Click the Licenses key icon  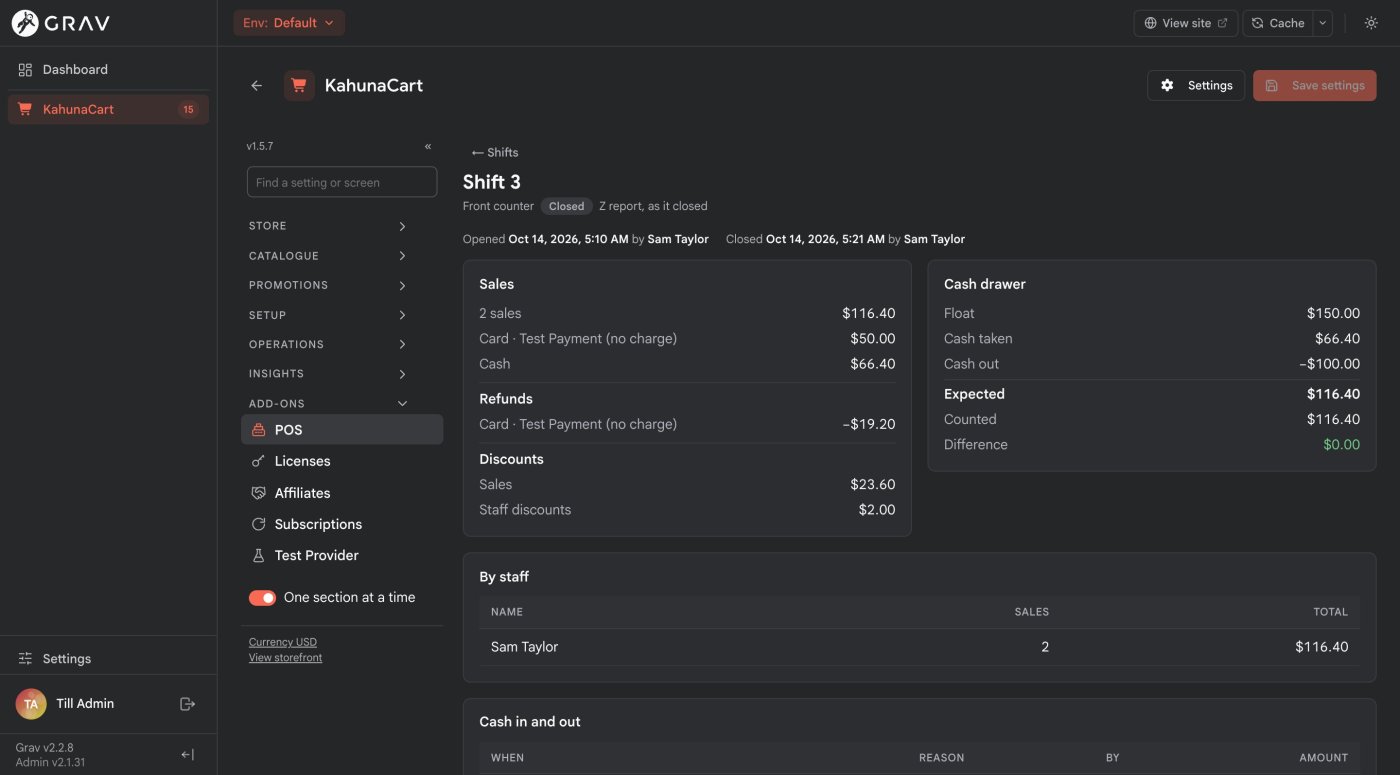259,461
